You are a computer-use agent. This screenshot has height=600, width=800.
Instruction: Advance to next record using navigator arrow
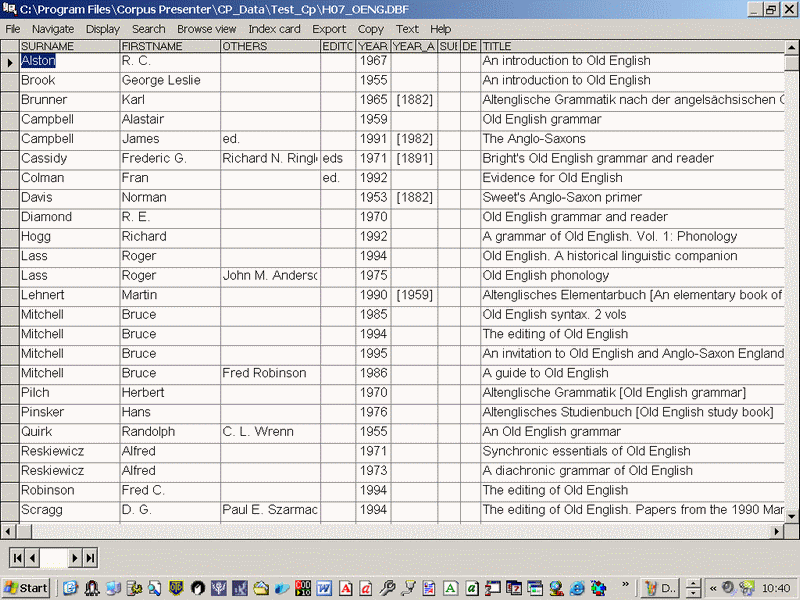click(x=76, y=558)
